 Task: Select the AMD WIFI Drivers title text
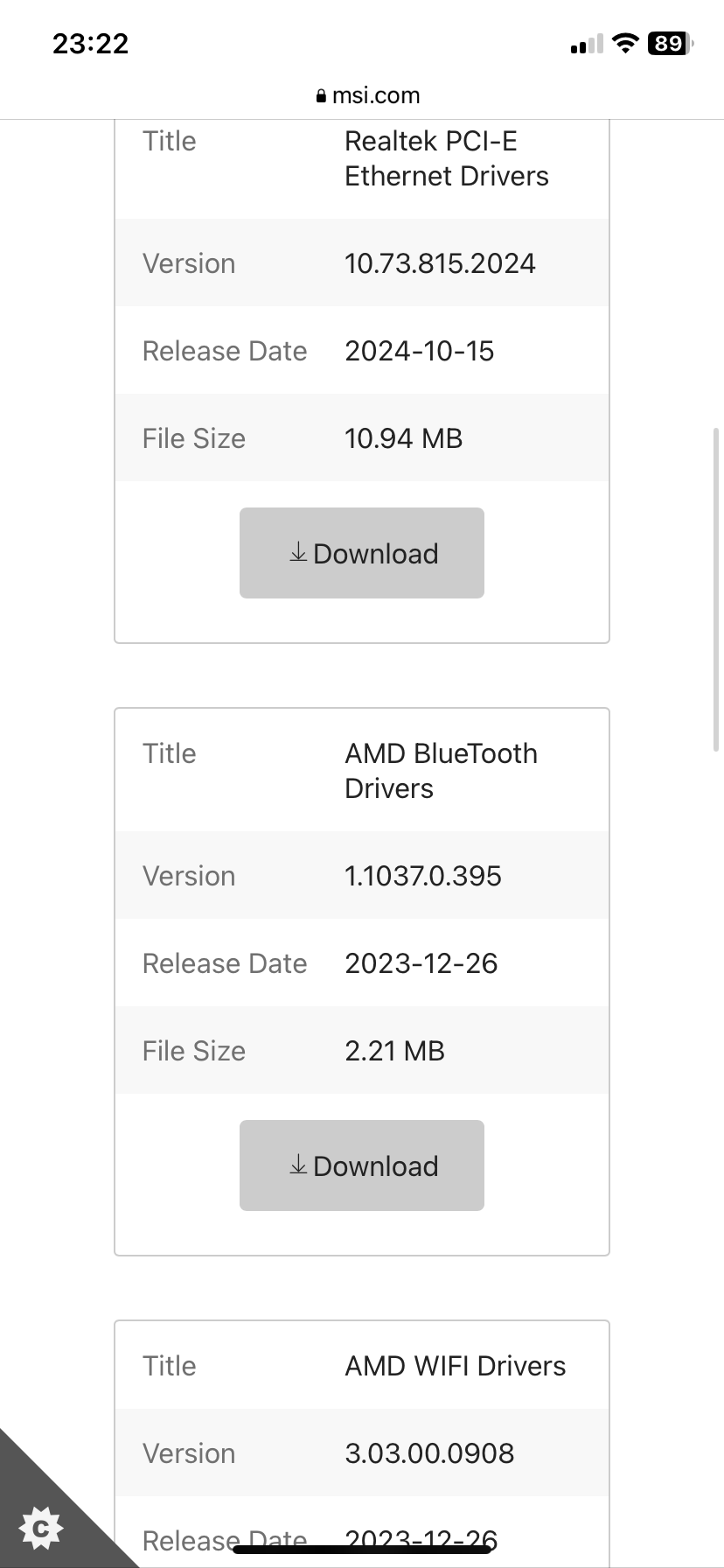pos(456,1366)
